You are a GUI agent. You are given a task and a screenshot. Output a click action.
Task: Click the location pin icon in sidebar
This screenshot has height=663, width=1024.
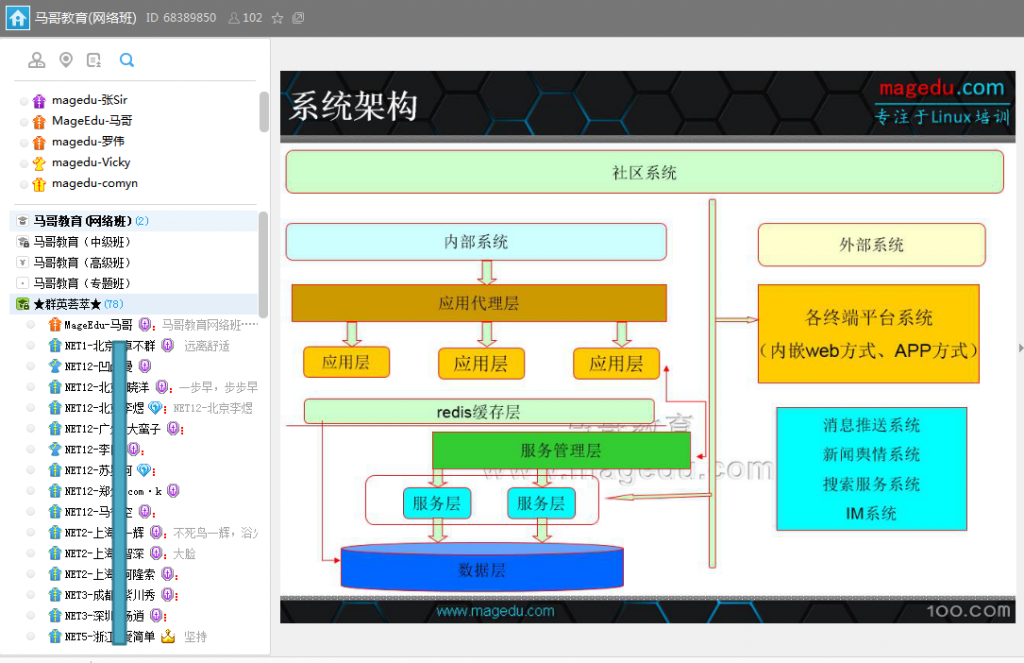(x=66, y=61)
